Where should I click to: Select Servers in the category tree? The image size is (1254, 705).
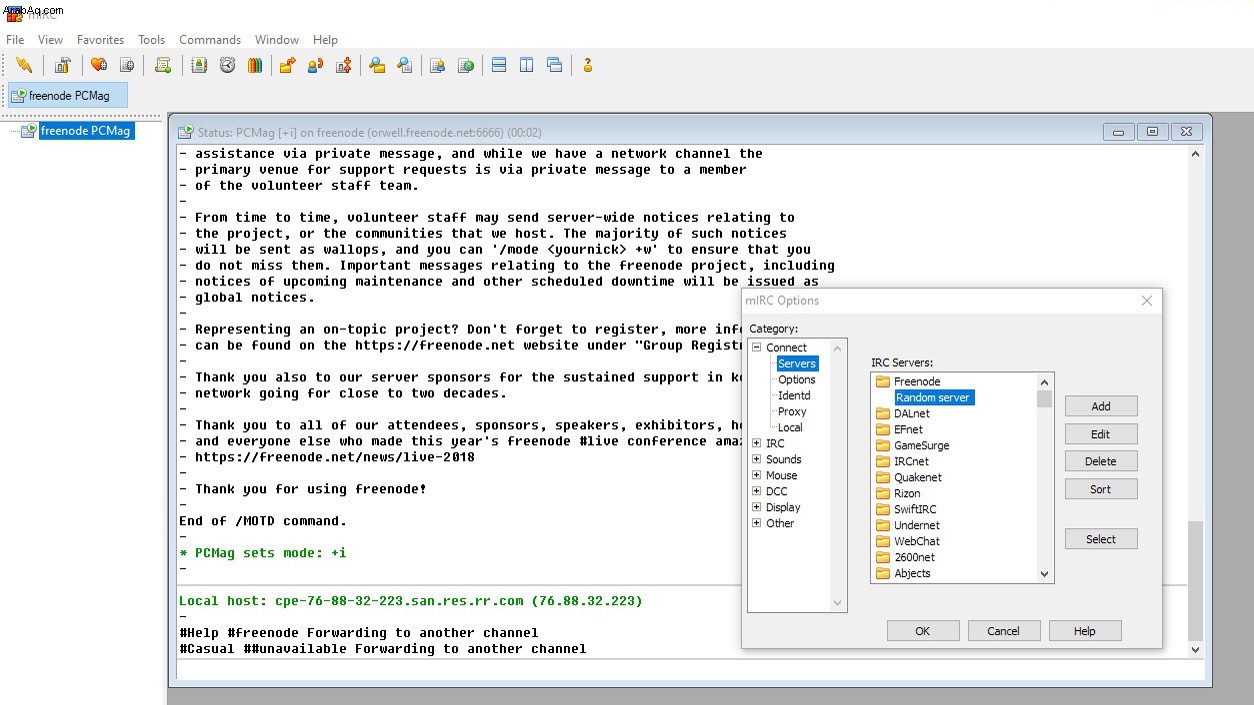point(797,364)
